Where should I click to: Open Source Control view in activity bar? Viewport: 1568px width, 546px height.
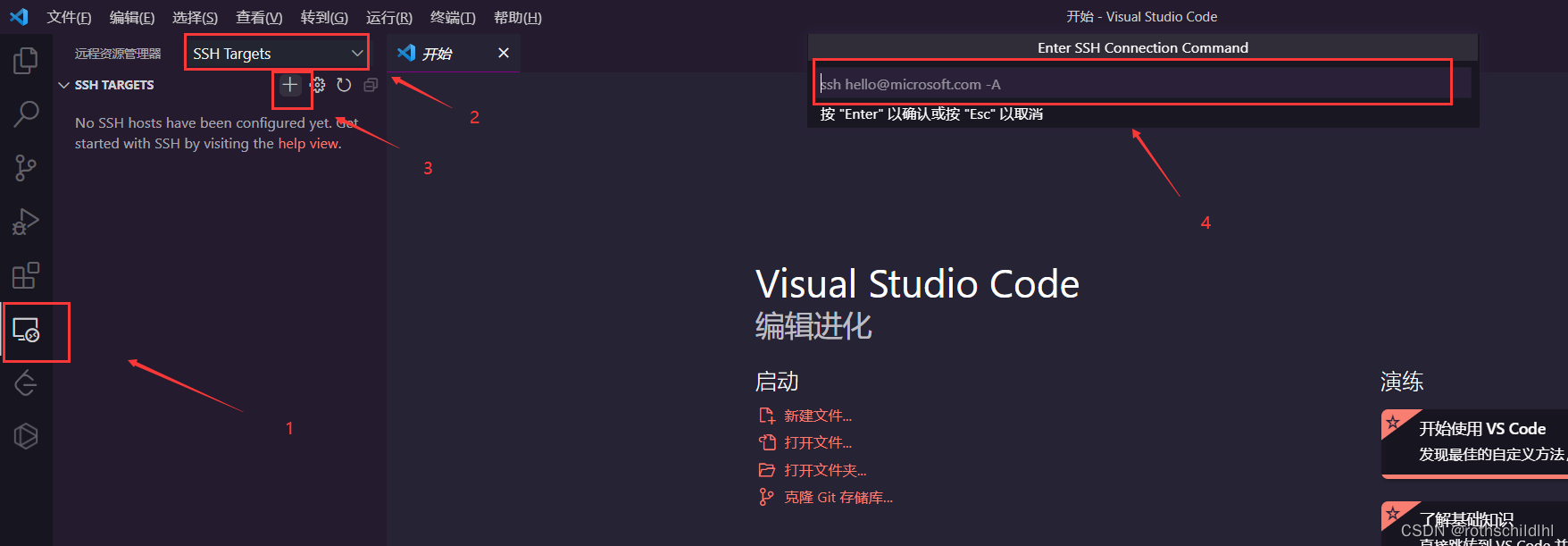pos(26,168)
